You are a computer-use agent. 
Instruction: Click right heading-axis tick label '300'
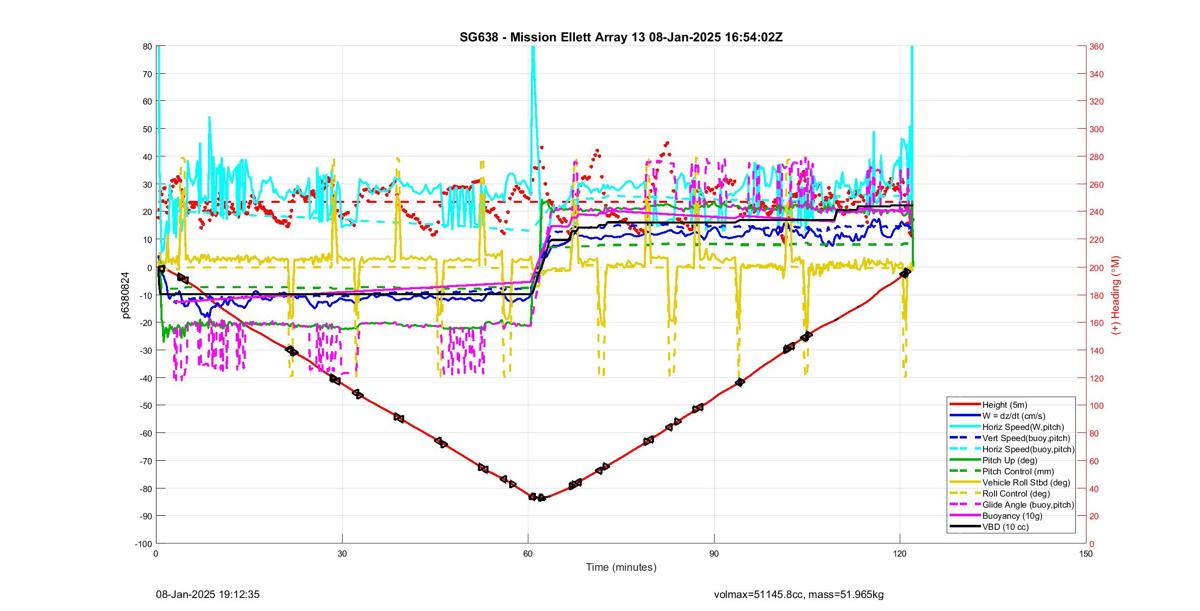click(x=1098, y=129)
